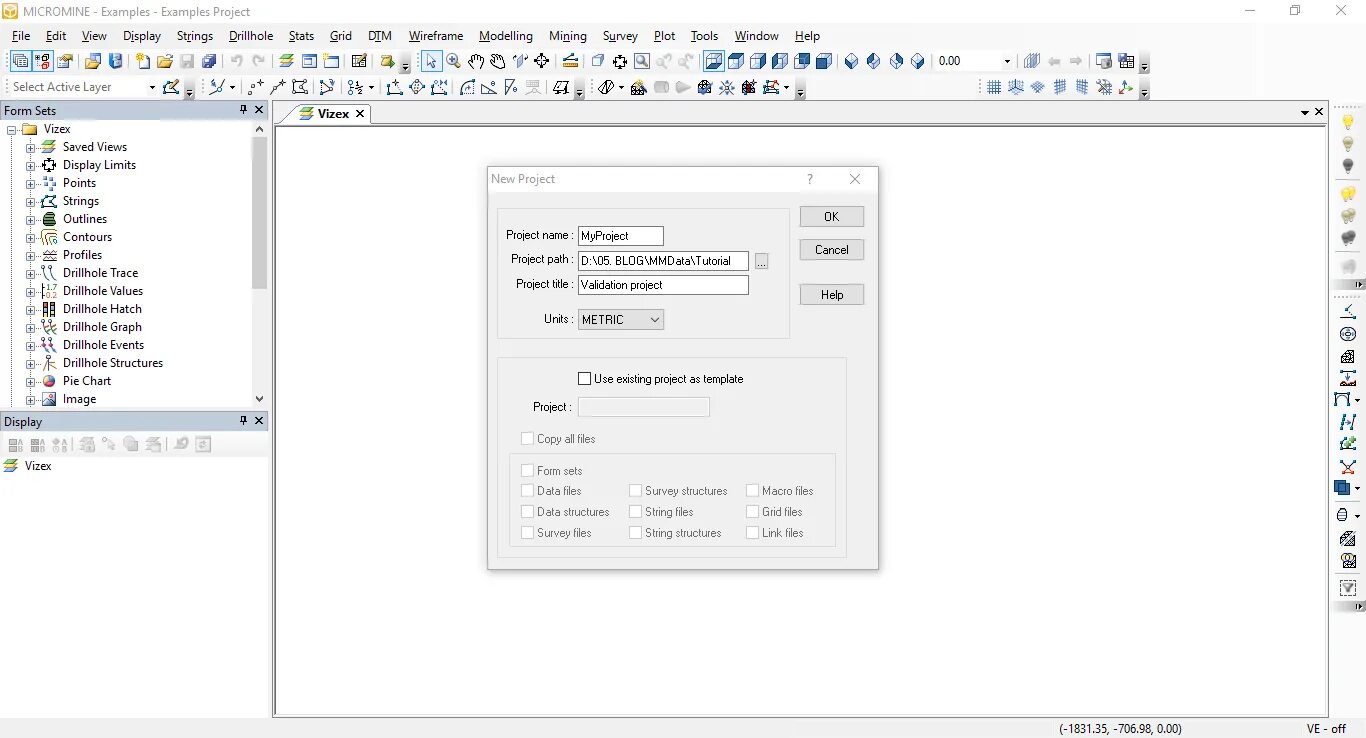This screenshot has height=738, width=1366.
Task: Click the Help button in dialog
Action: 832,295
